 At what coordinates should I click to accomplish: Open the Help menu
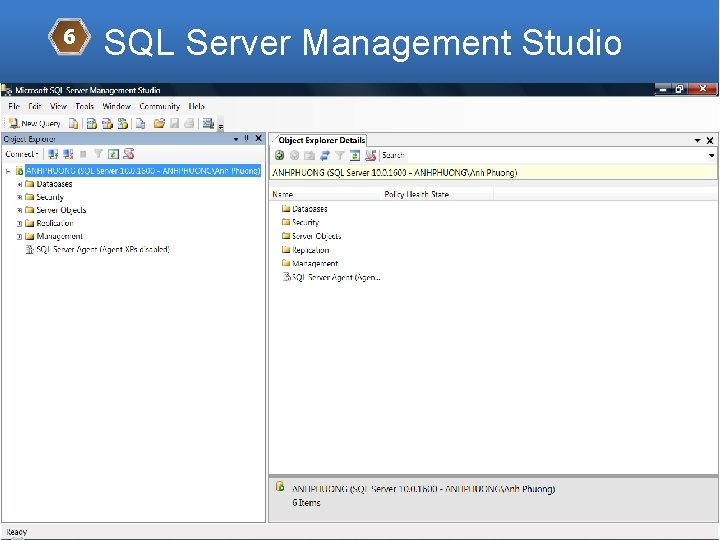(197, 106)
